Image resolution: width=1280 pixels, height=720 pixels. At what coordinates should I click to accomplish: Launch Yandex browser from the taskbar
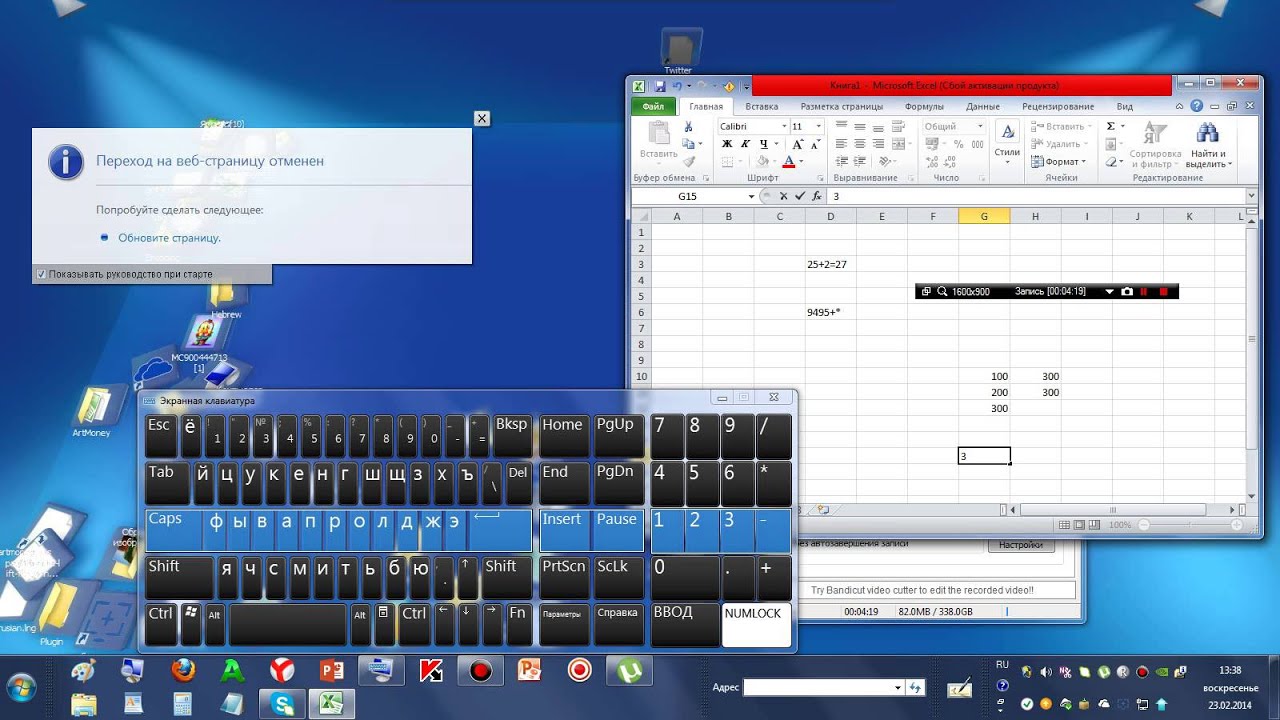point(282,670)
